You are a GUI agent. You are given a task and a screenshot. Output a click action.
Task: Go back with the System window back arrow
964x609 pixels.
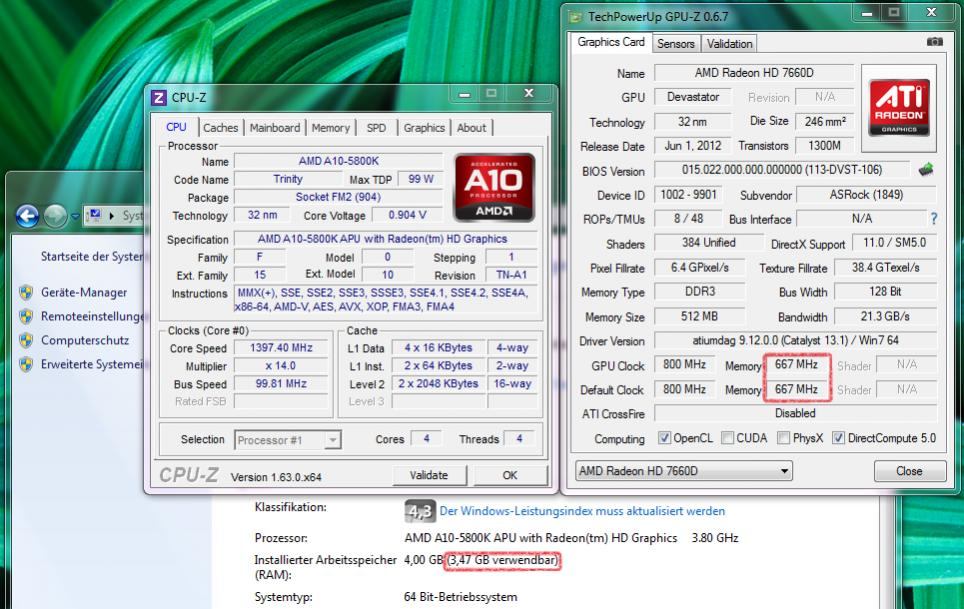click(x=27, y=216)
